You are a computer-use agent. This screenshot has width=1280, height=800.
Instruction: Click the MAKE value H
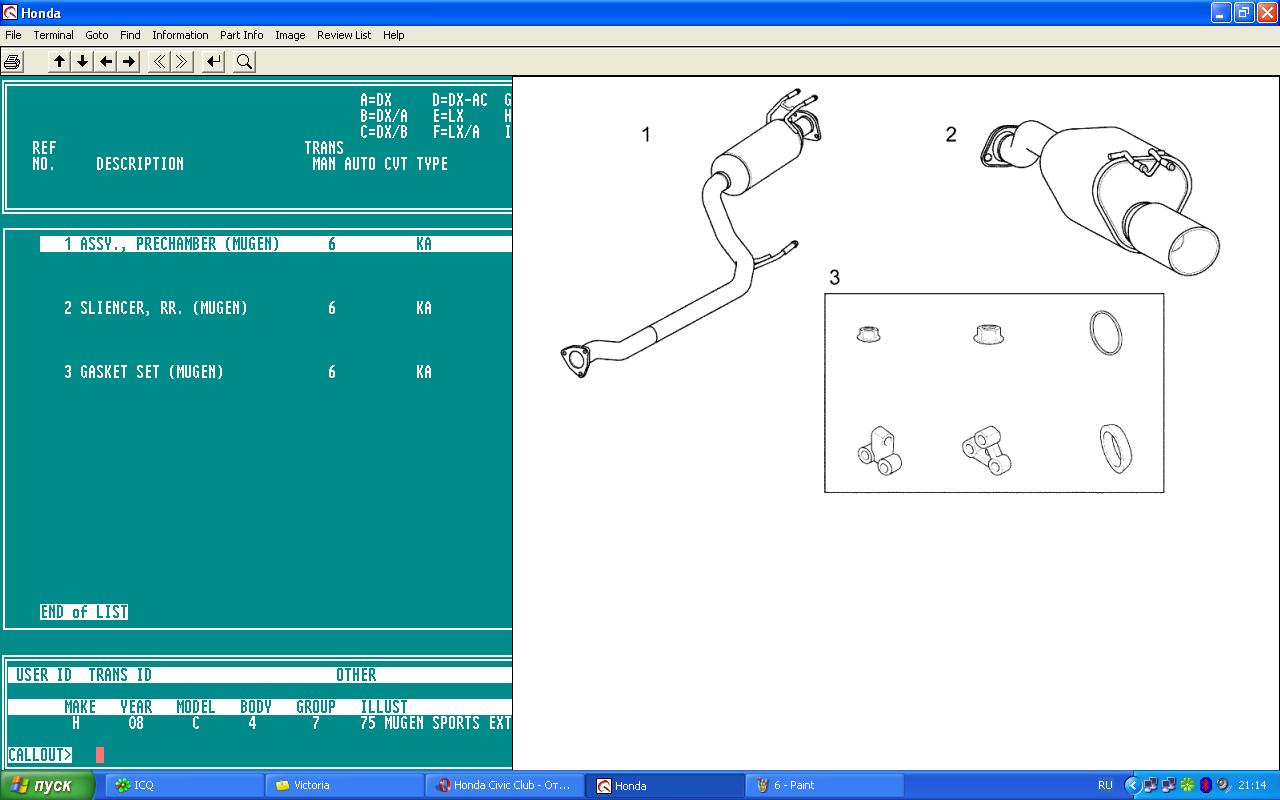pyautogui.click(x=76, y=723)
